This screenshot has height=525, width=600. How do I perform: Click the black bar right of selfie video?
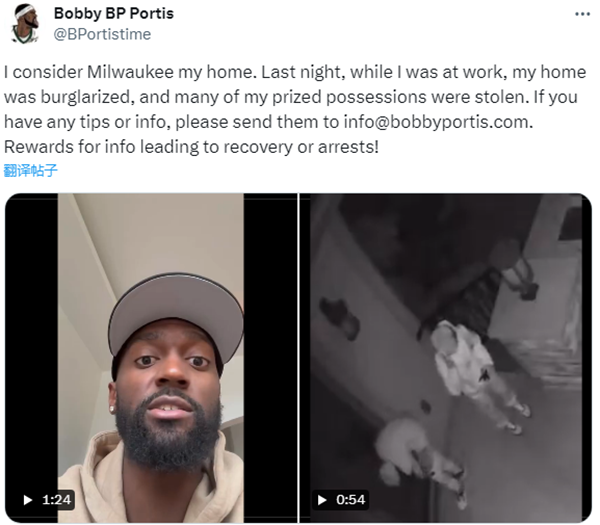click(x=270, y=358)
